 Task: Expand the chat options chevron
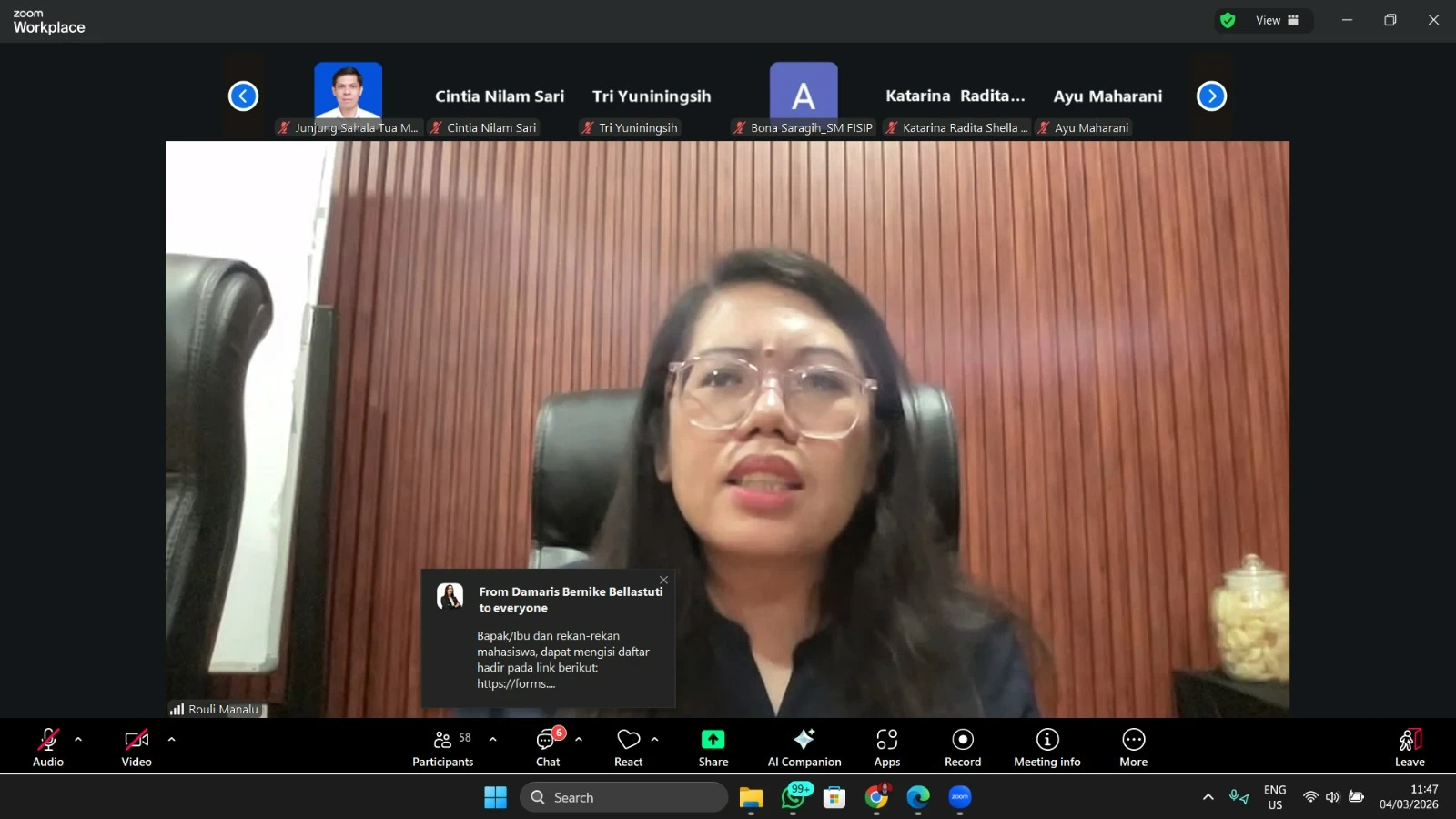pyautogui.click(x=579, y=739)
